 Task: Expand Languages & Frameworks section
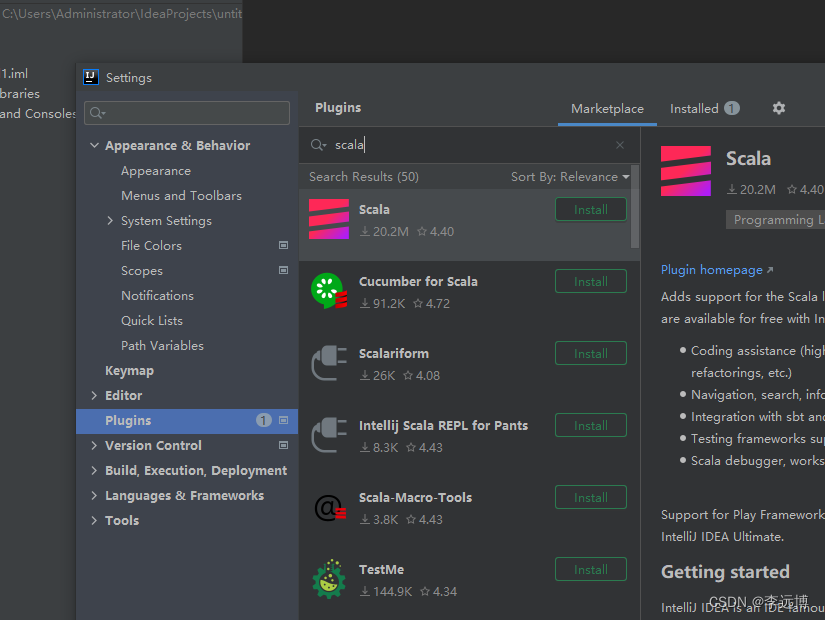(94, 495)
